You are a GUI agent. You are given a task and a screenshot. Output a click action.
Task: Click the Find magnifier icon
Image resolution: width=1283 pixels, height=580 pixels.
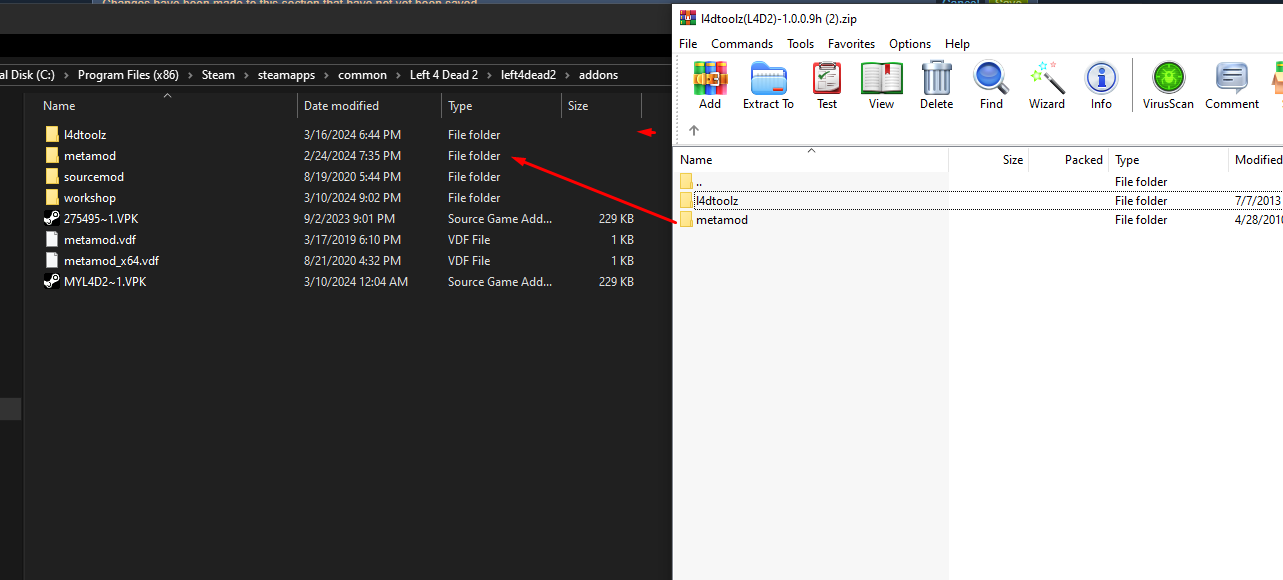pos(991,79)
